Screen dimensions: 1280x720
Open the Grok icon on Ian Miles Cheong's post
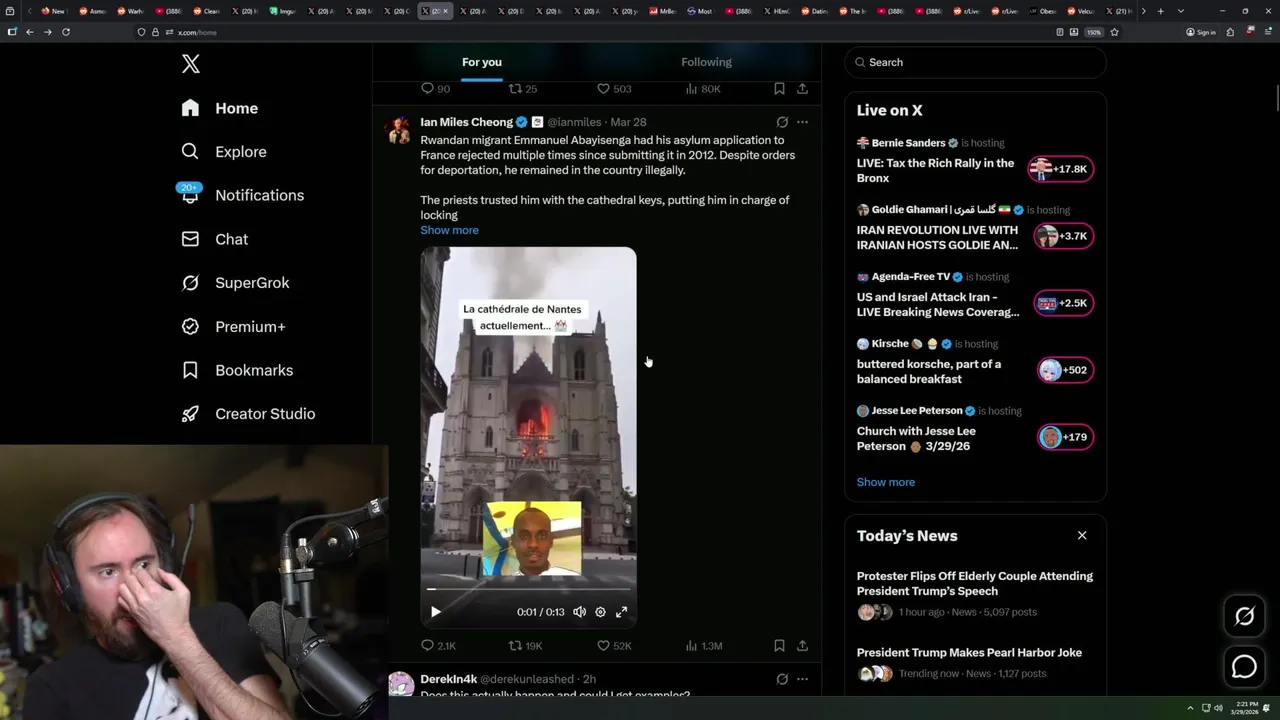pyautogui.click(x=782, y=122)
